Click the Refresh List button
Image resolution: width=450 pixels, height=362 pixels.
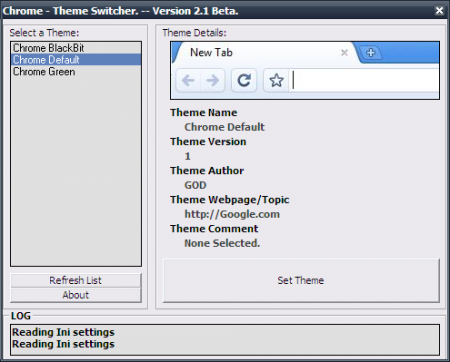click(76, 280)
